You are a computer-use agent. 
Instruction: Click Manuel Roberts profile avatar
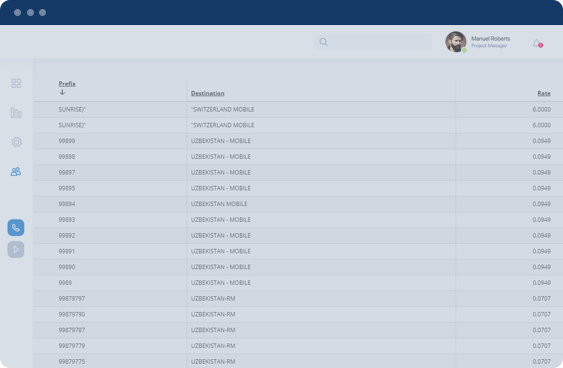click(456, 42)
